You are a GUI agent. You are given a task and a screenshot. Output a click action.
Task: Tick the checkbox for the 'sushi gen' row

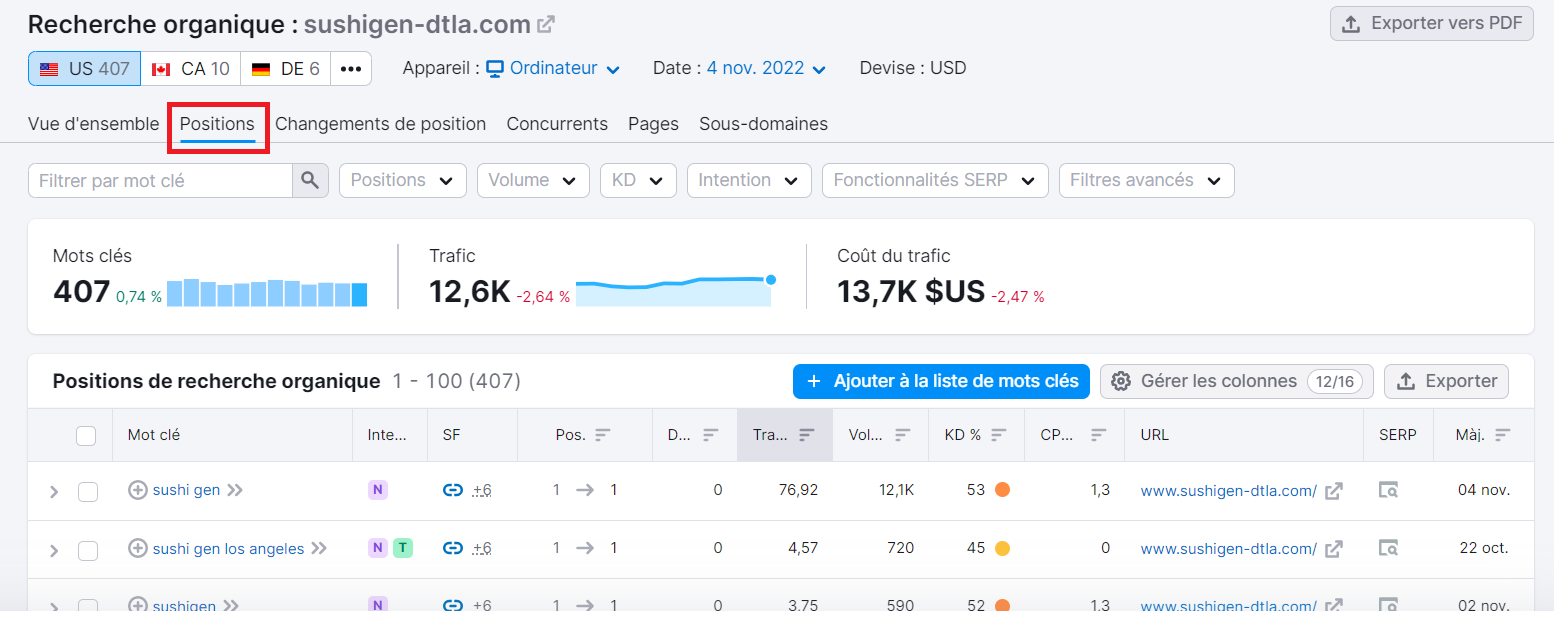pyautogui.click(x=88, y=491)
